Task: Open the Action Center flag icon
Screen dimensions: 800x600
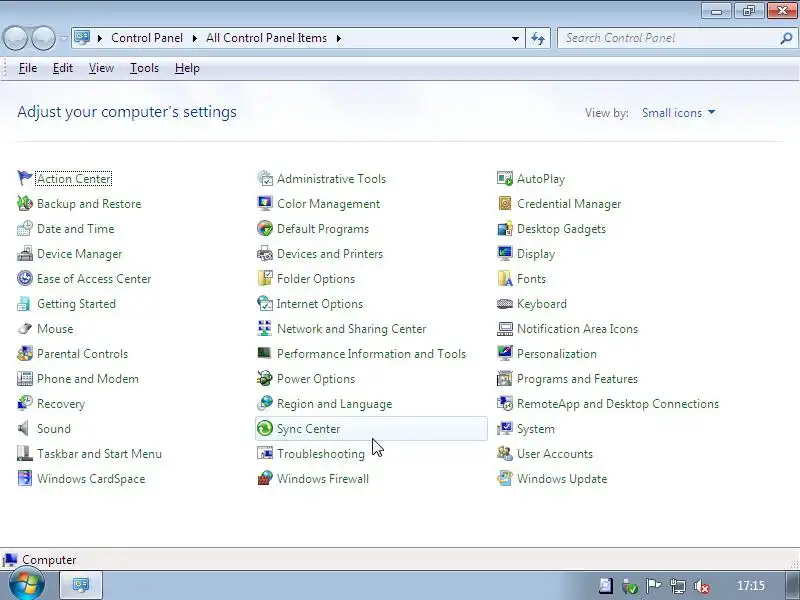Action: coord(24,178)
